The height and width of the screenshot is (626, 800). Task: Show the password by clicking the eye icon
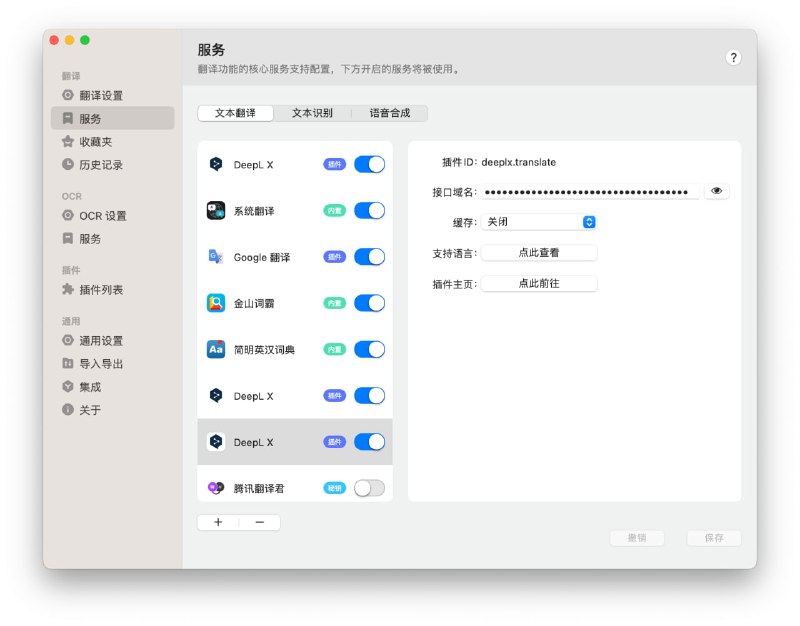pos(717,191)
